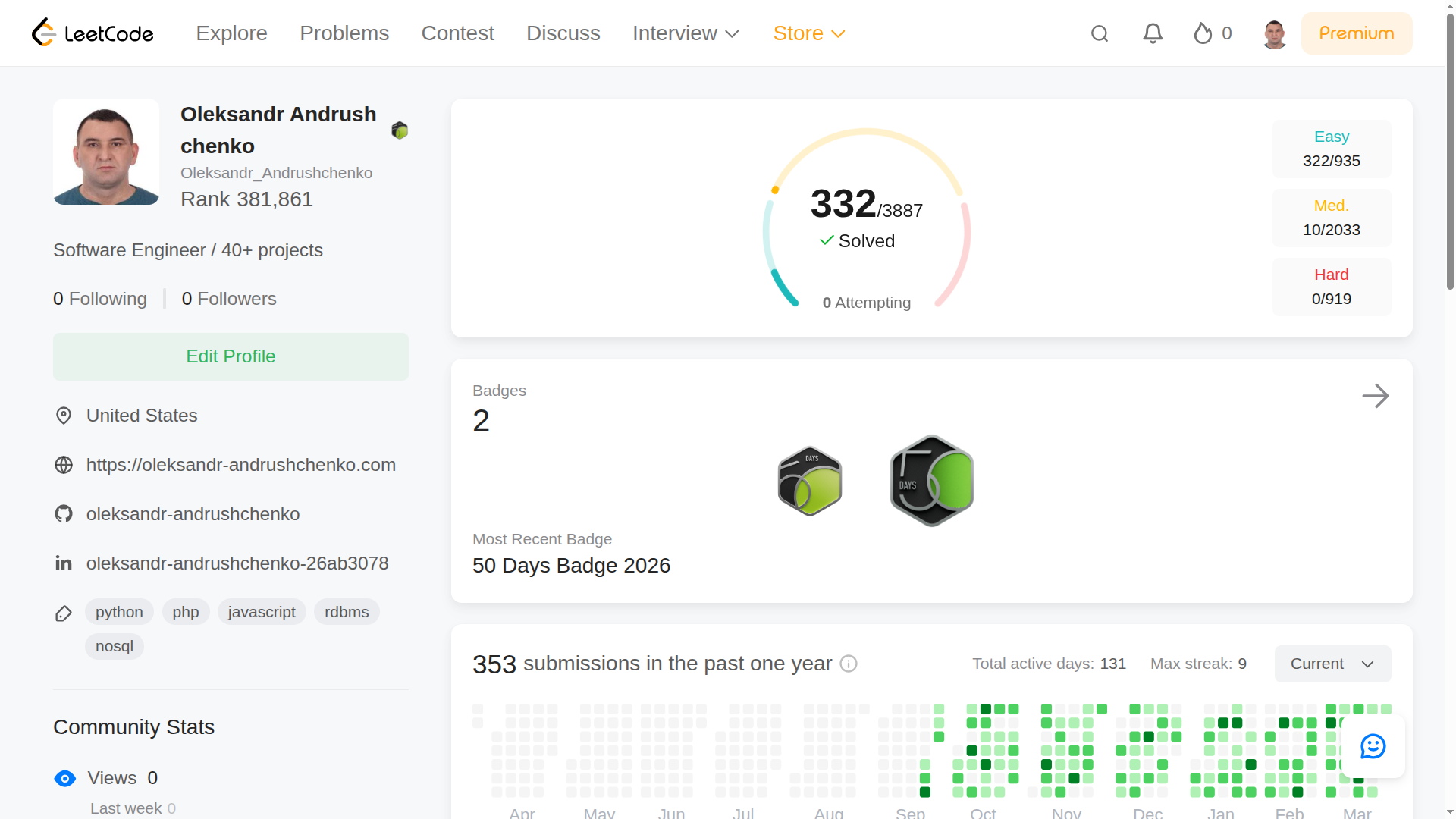Screen dimensions: 1456x819
Task: Open the Contest menu item
Action: (457, 33)
